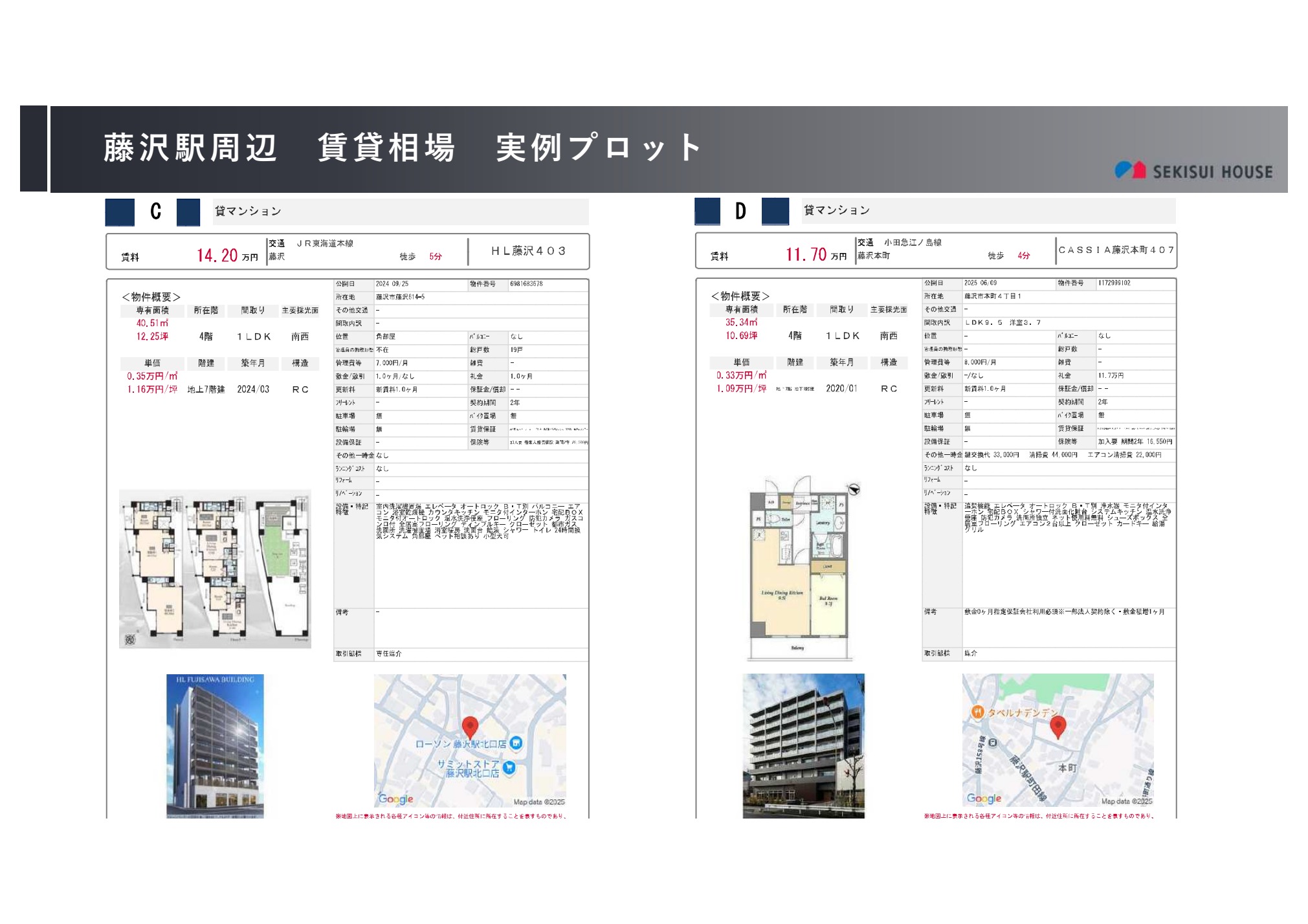Click the unit price 0.33万円/㎡
1308x924 pixels.
[x=741, y=375]
